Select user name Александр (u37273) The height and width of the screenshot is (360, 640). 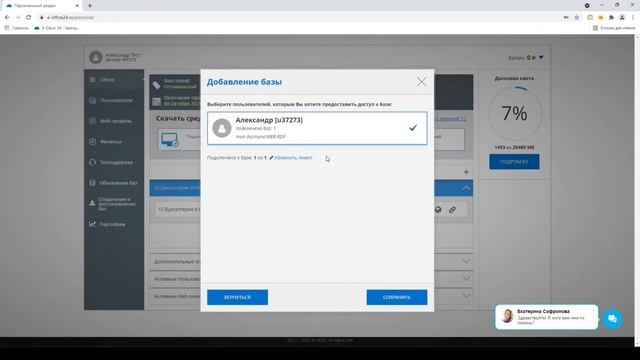pyautogui.click(x=269, y=120)
